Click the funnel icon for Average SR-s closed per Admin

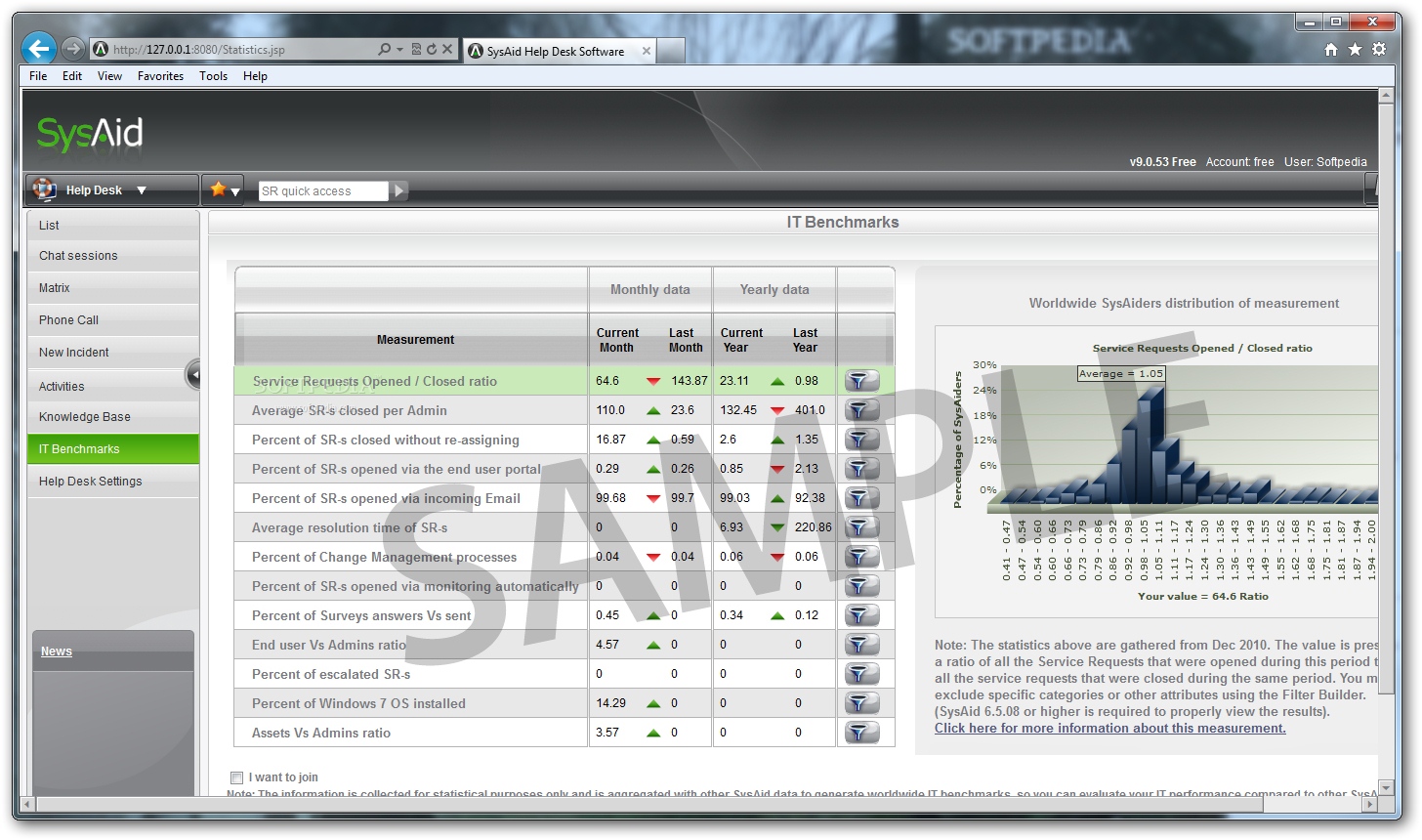tap(860, 409)
